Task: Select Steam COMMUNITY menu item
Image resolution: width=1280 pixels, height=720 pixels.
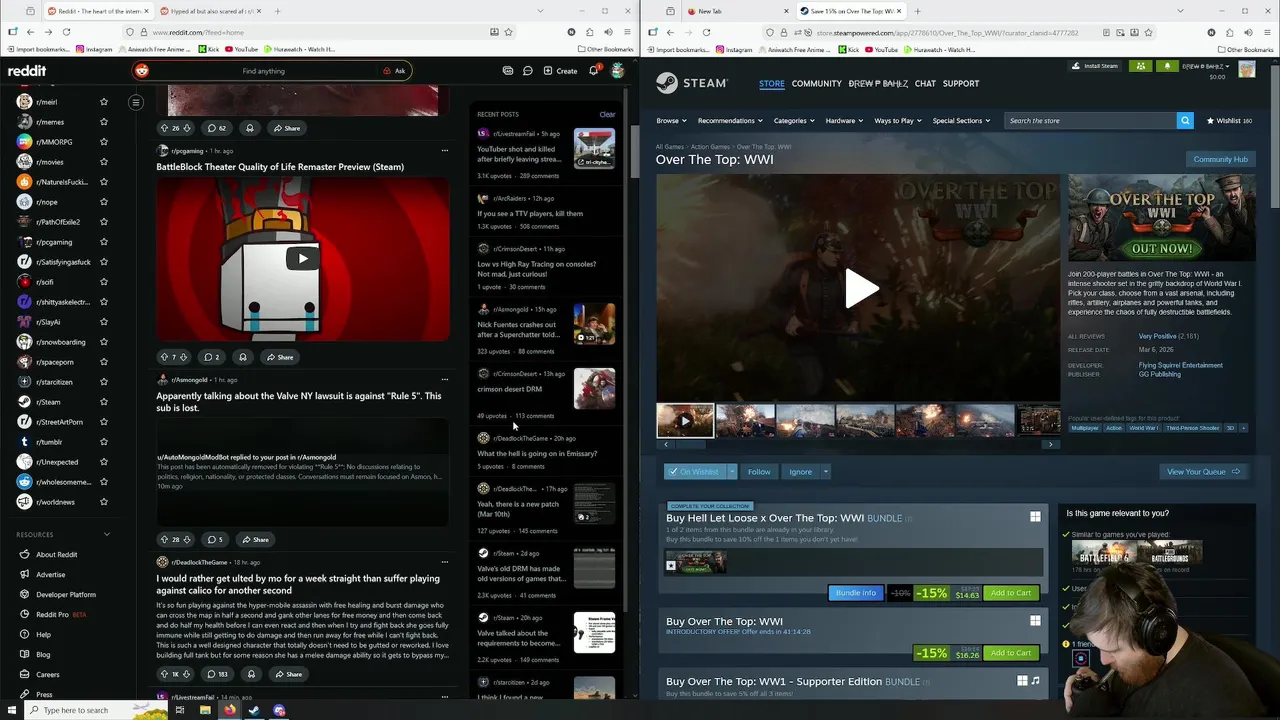Action: [817, 84]
